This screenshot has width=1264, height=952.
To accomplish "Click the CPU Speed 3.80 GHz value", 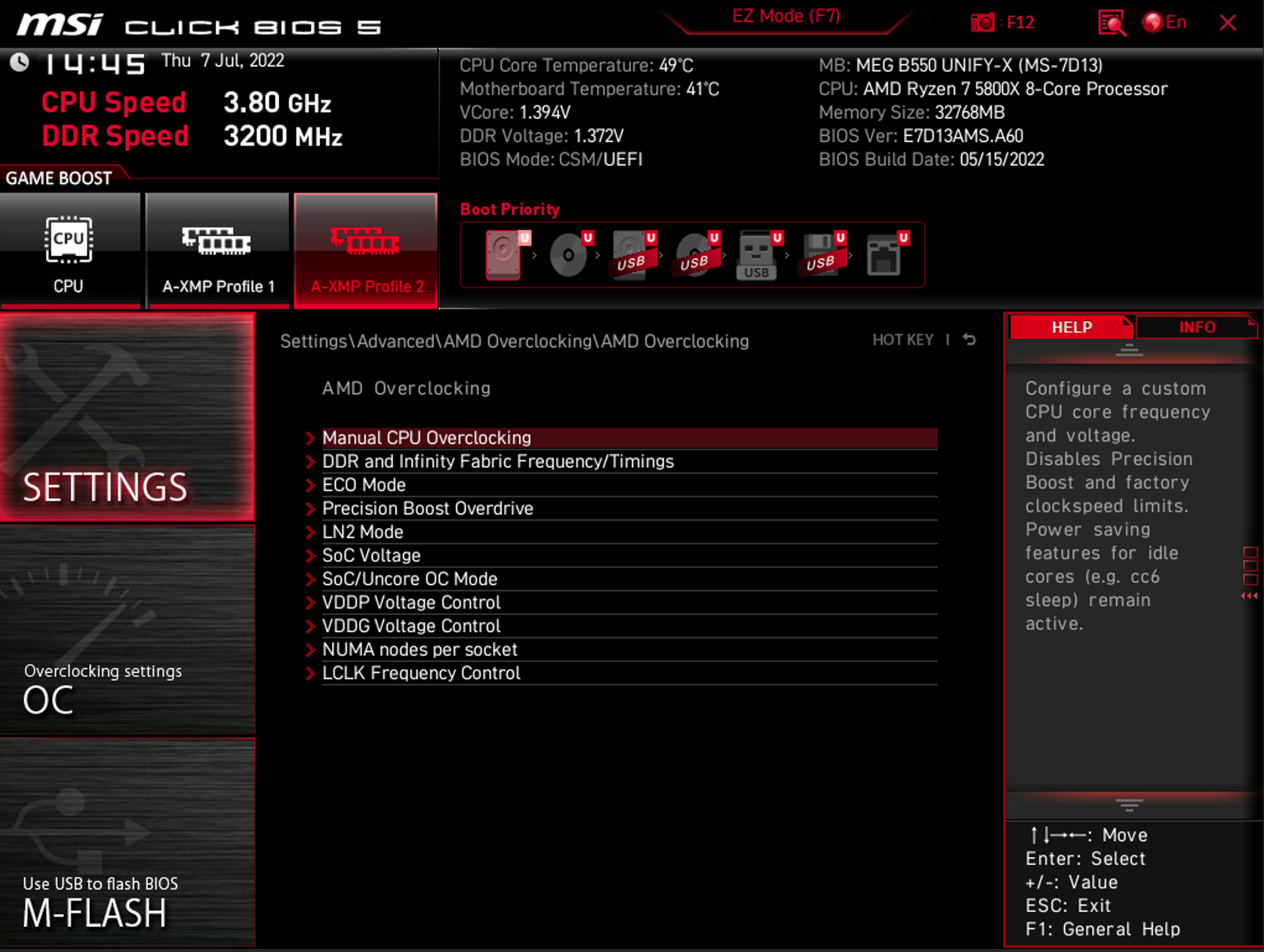I will coord(277,103).
